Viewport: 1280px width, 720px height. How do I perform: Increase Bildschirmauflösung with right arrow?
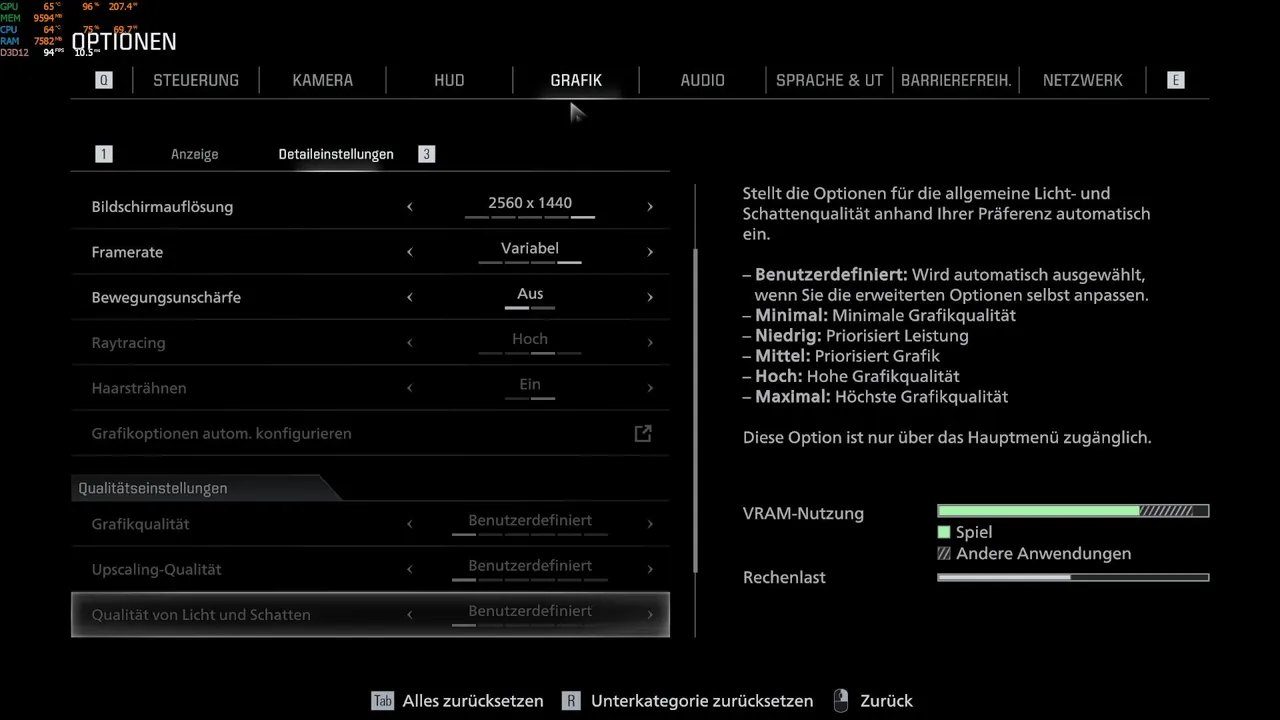click(650, 207)
